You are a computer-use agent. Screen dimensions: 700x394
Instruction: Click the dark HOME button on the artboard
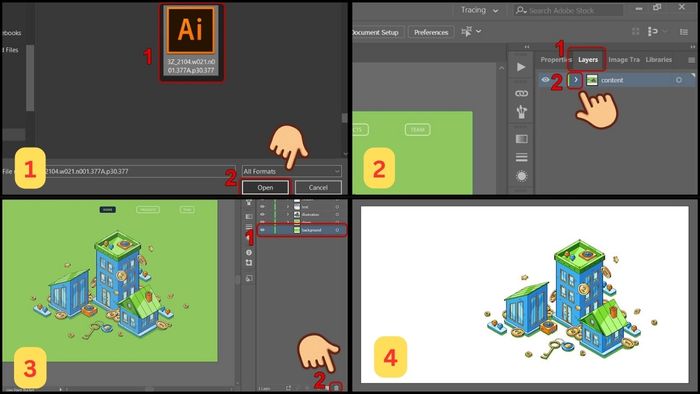click(x=107, y=209)
